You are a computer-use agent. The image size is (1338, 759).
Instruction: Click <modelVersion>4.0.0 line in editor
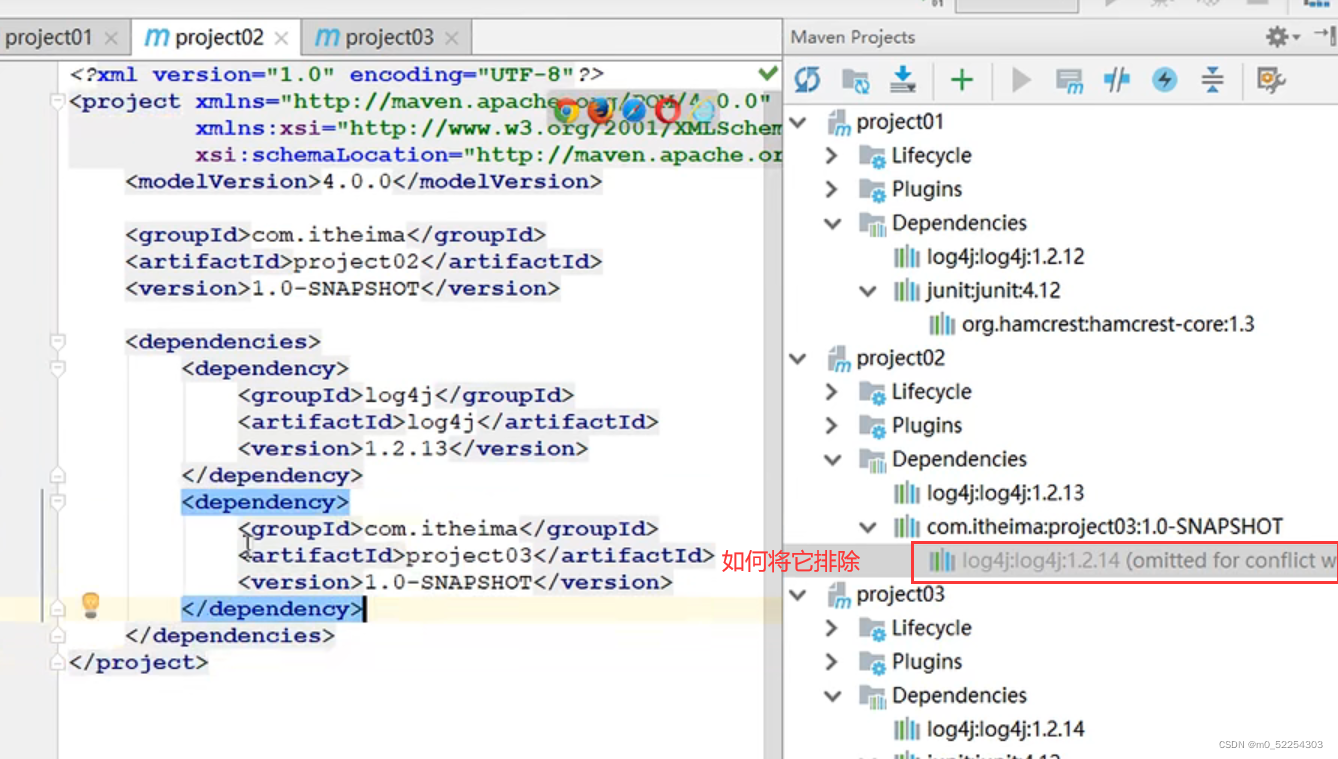click(364, 182)
